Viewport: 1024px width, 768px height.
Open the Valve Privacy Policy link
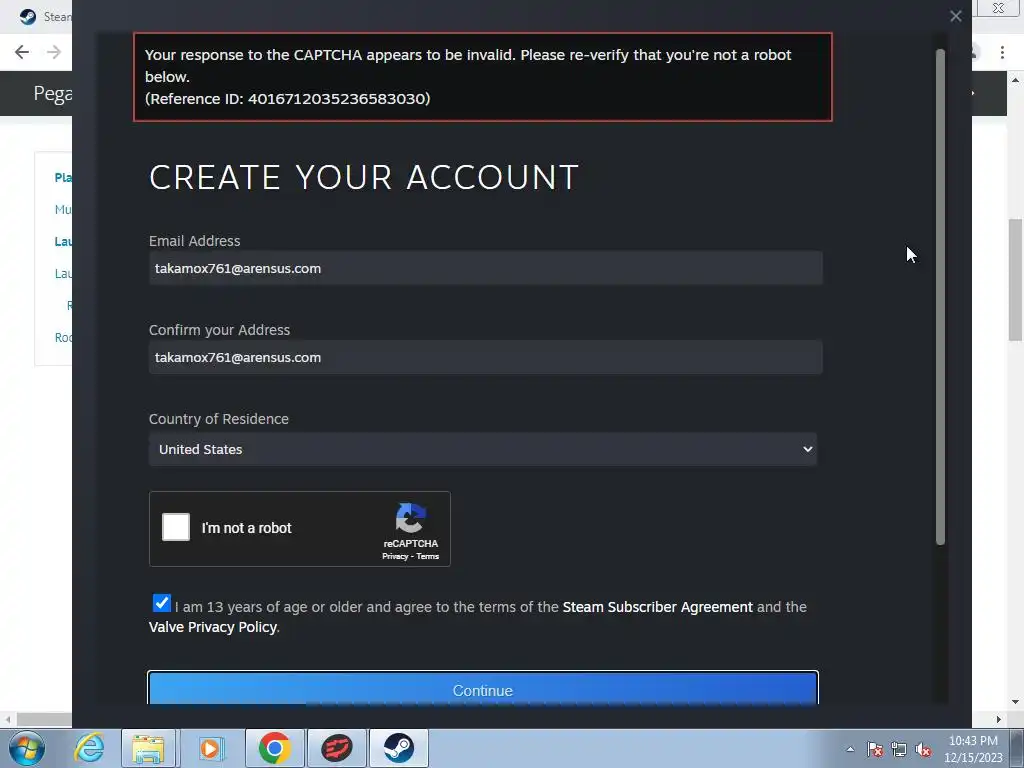point(213,627)
